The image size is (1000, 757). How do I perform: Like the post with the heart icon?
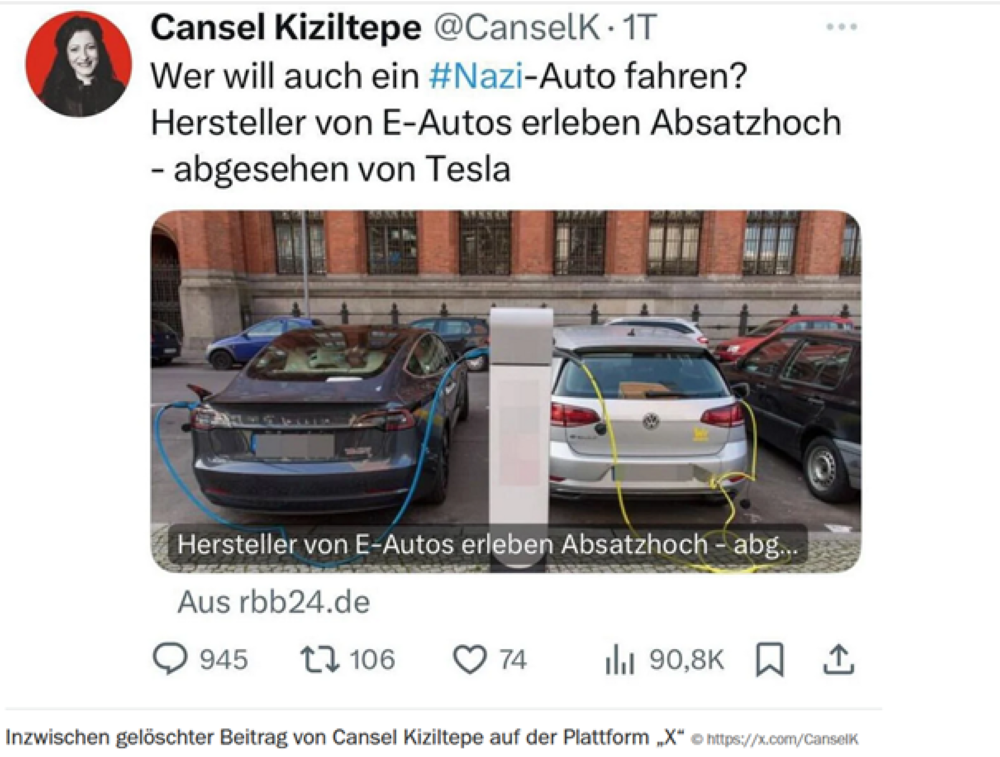[x=470, y=659]
